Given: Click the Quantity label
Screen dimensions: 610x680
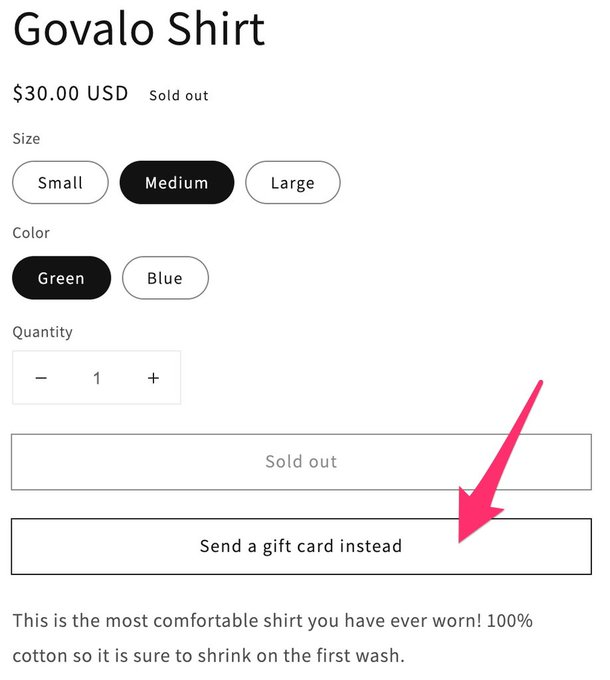Looking at the screenshot, I should [42, 332].
